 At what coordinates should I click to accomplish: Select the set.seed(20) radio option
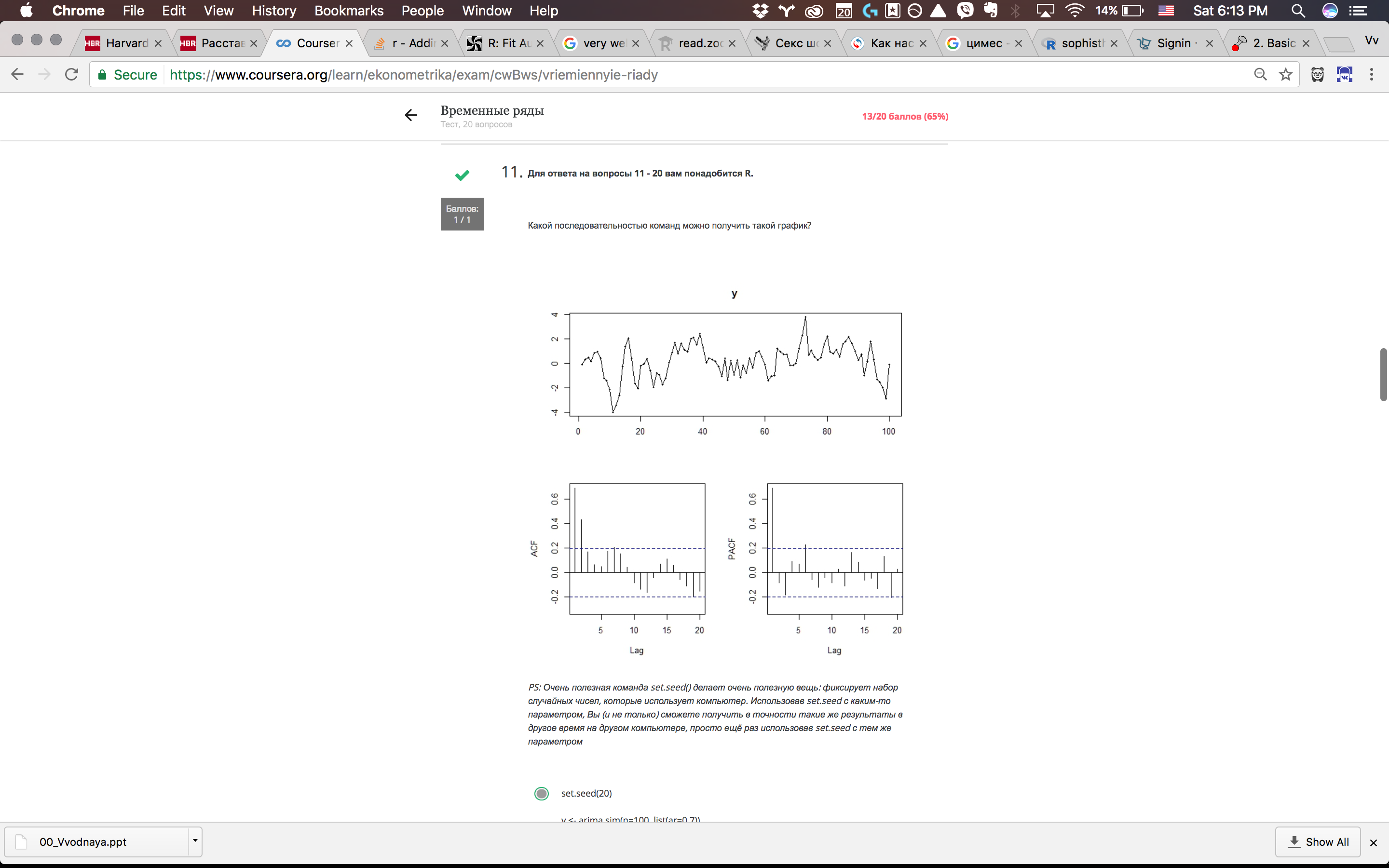click(x=541, y=793)
